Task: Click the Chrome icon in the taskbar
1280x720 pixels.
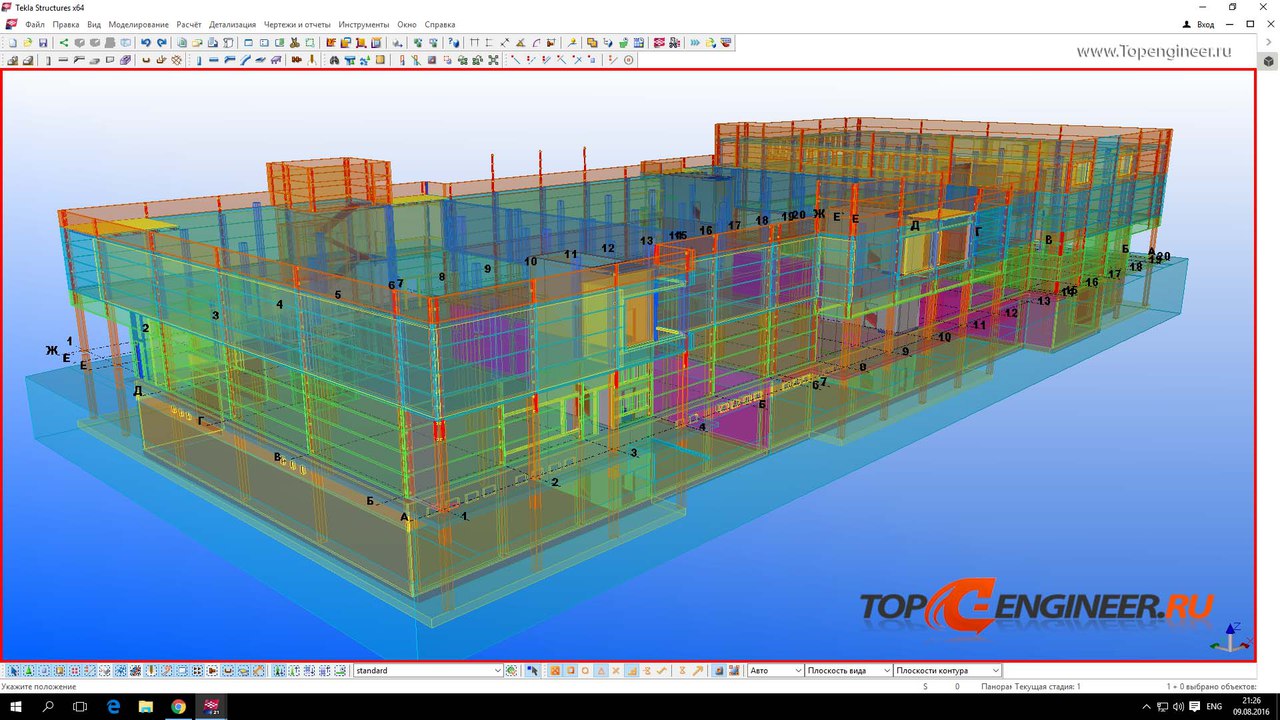Action: click(178, 707)
